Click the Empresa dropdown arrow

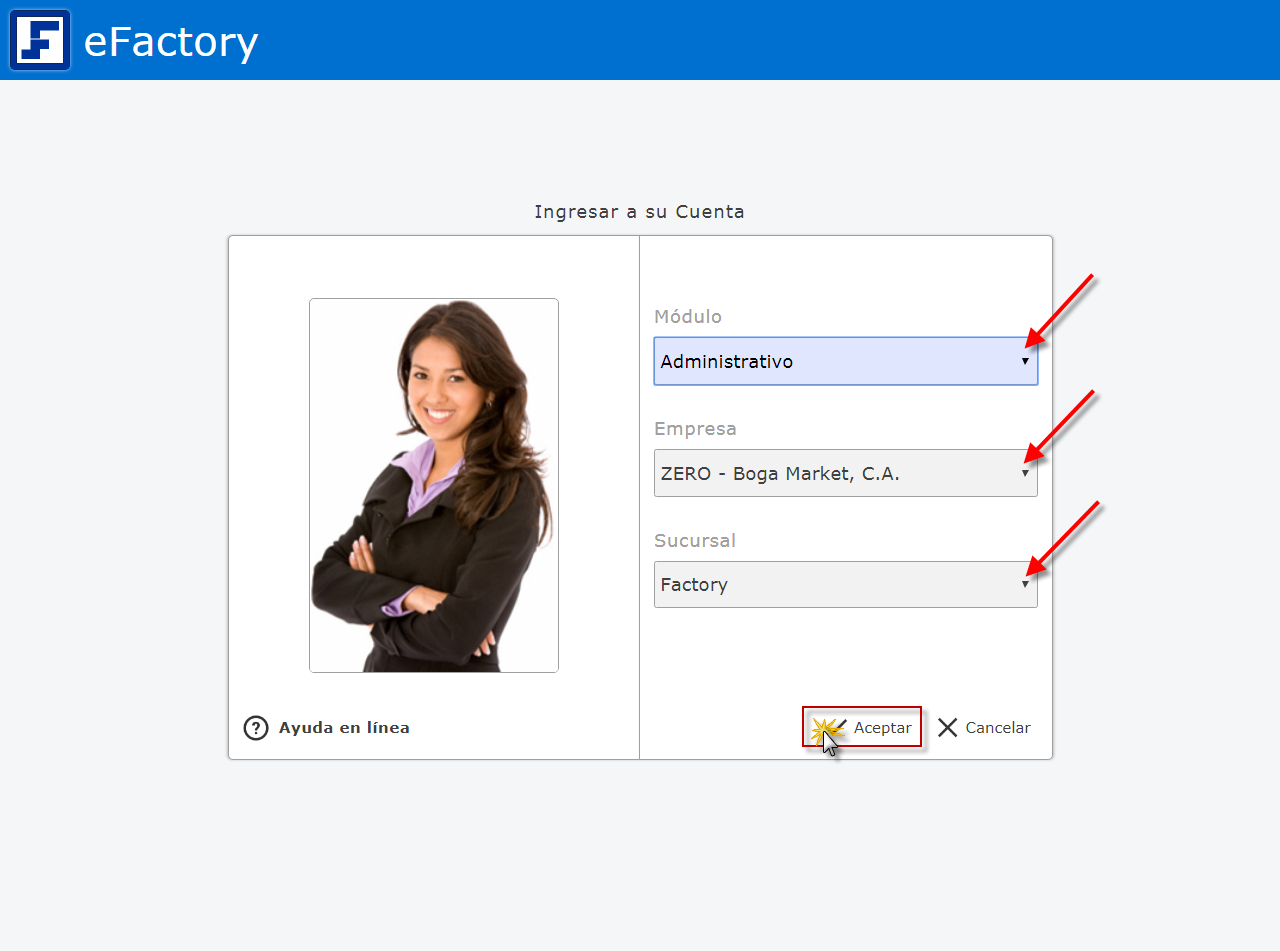(1025, 473)
